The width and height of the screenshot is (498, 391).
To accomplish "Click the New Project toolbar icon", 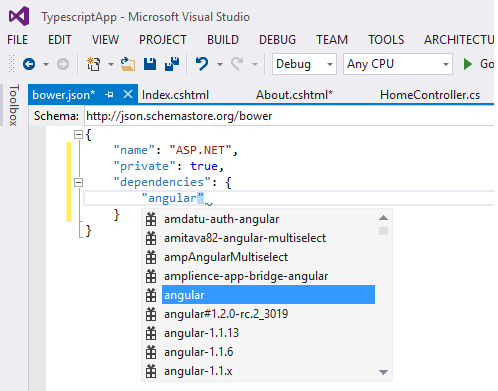I will tap(93, 64).
